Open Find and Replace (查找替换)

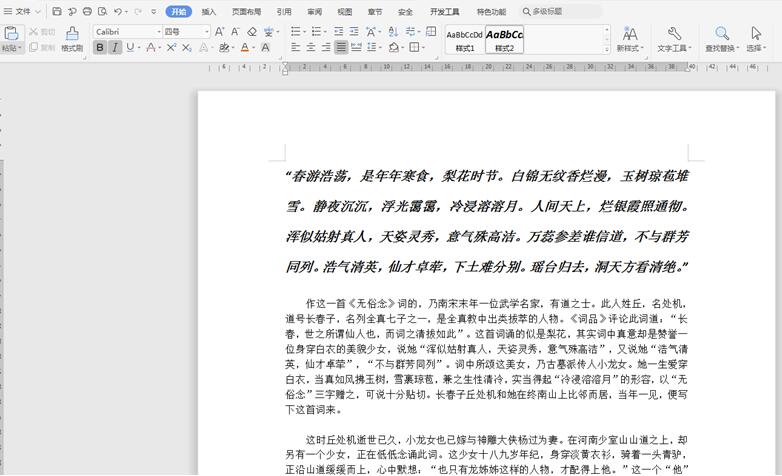tap(721, 40)
